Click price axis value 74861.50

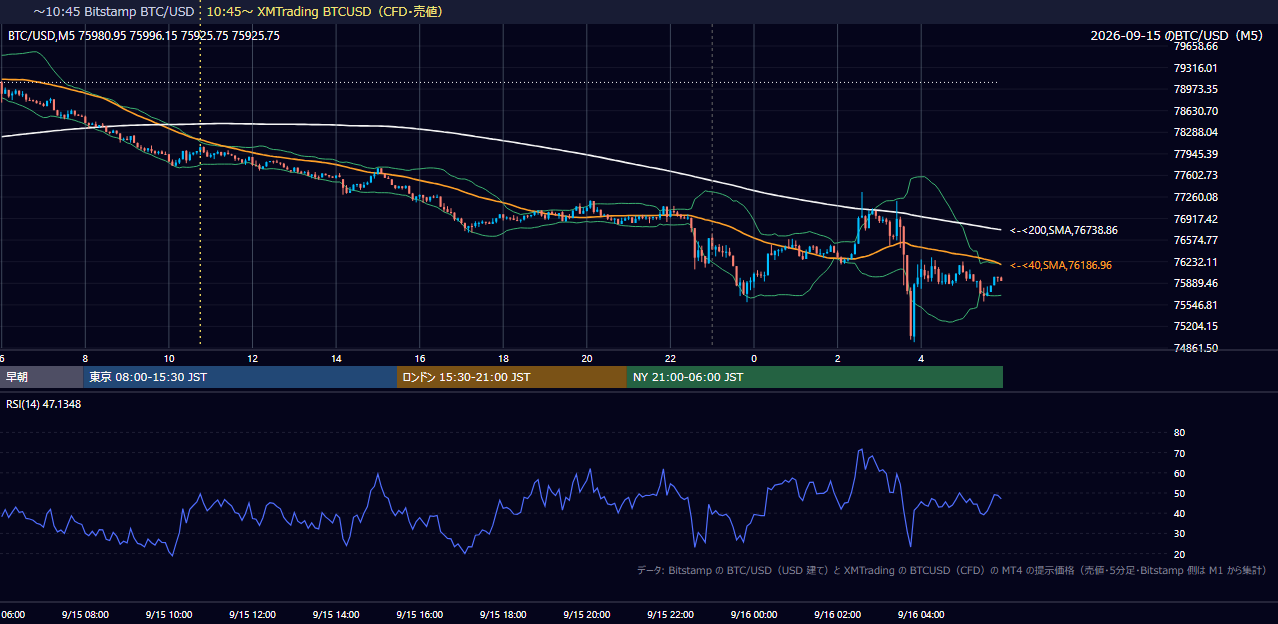(1195, 348)
